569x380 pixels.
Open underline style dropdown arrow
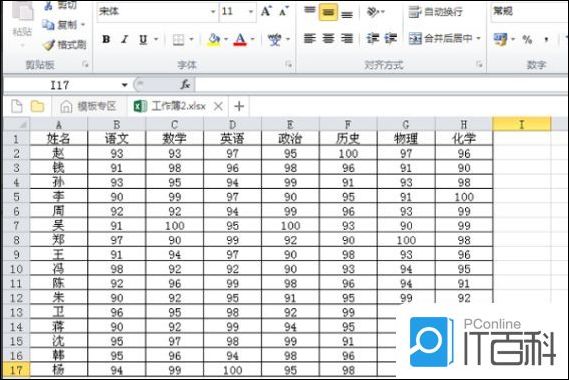(156, 39)
